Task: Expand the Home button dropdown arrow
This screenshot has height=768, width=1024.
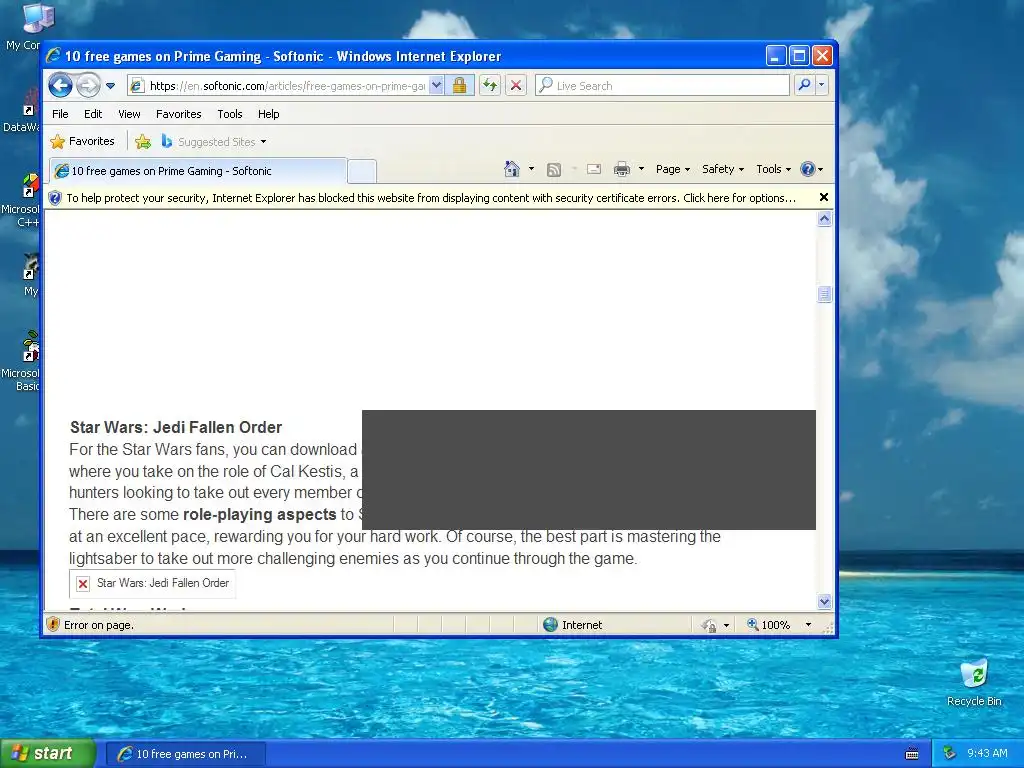Action: point(531,169)
